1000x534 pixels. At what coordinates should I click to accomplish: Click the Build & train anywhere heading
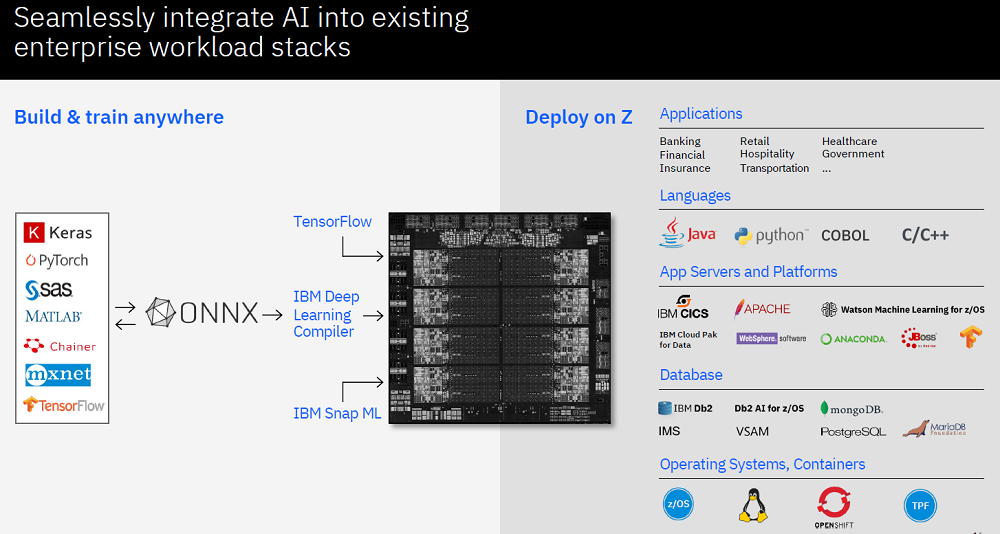pyautogui.click(x=119, y=117)
